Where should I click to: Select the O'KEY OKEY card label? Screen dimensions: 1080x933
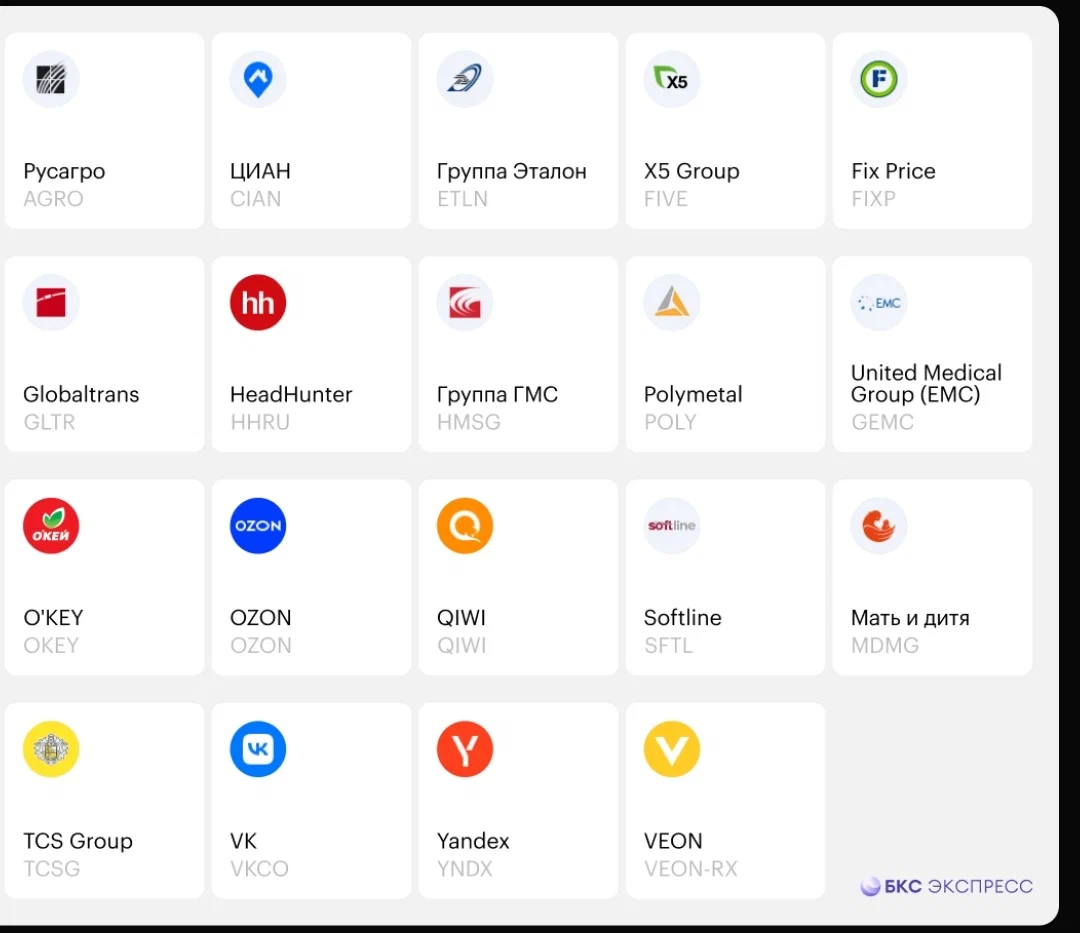(53, 618)
